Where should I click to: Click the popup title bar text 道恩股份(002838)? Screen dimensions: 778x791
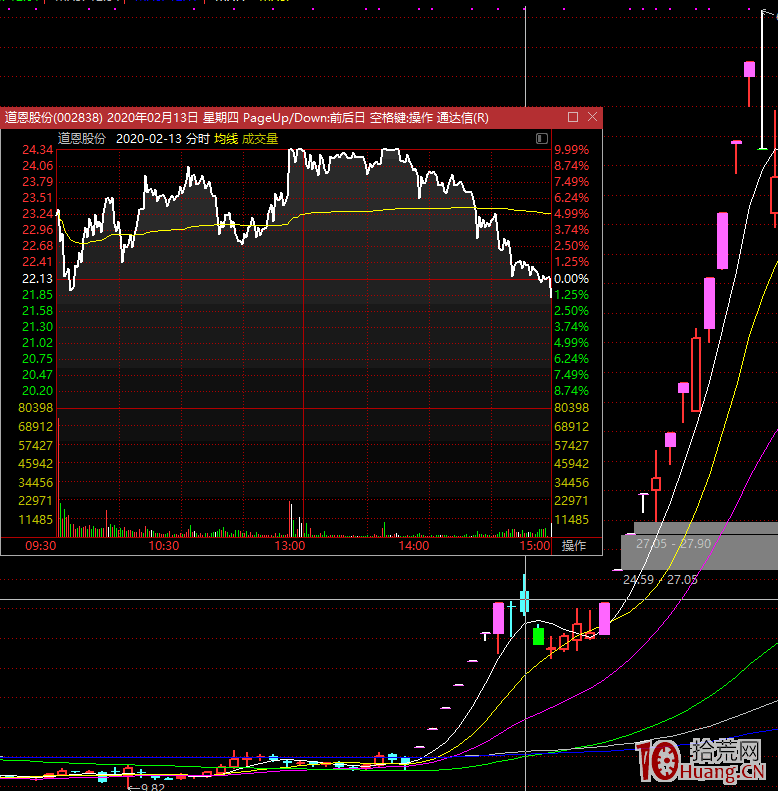point(54,118)
